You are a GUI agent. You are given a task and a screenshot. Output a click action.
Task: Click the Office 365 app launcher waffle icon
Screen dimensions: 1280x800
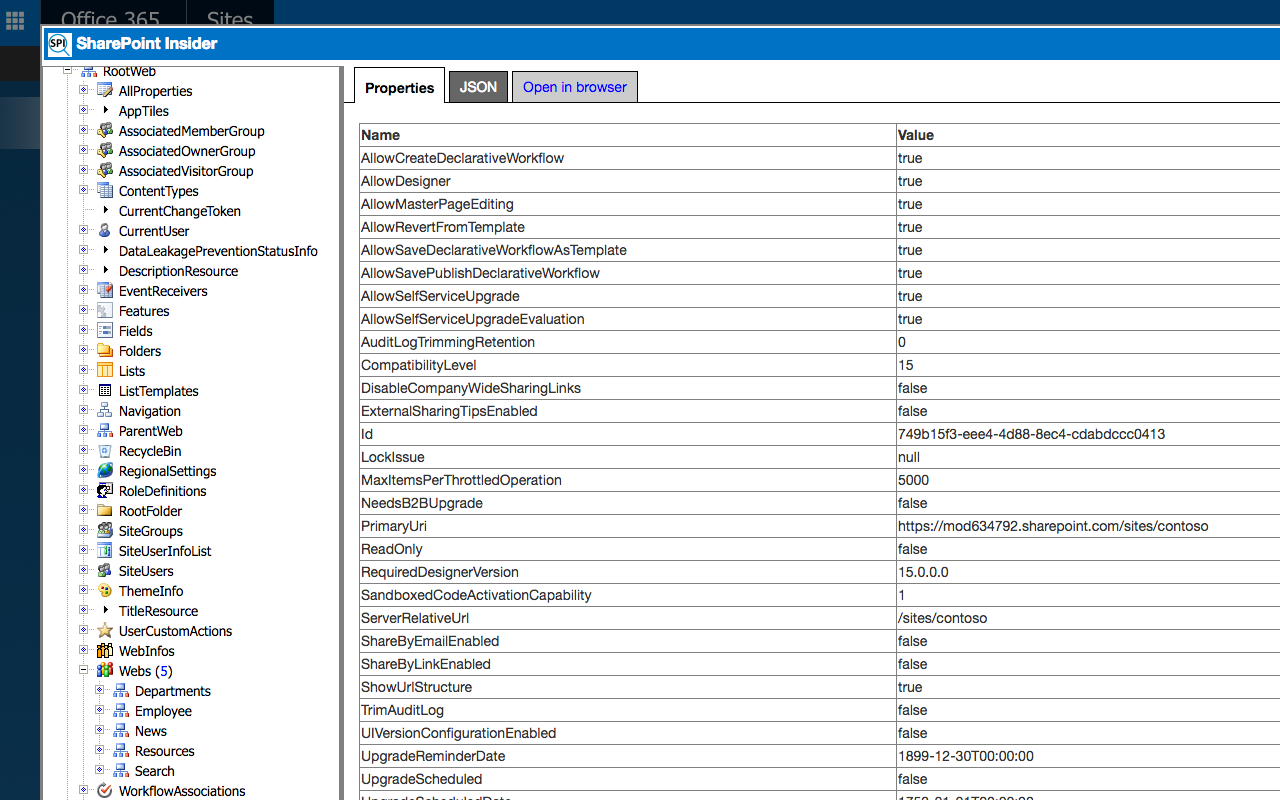click(x=15, y=20)
